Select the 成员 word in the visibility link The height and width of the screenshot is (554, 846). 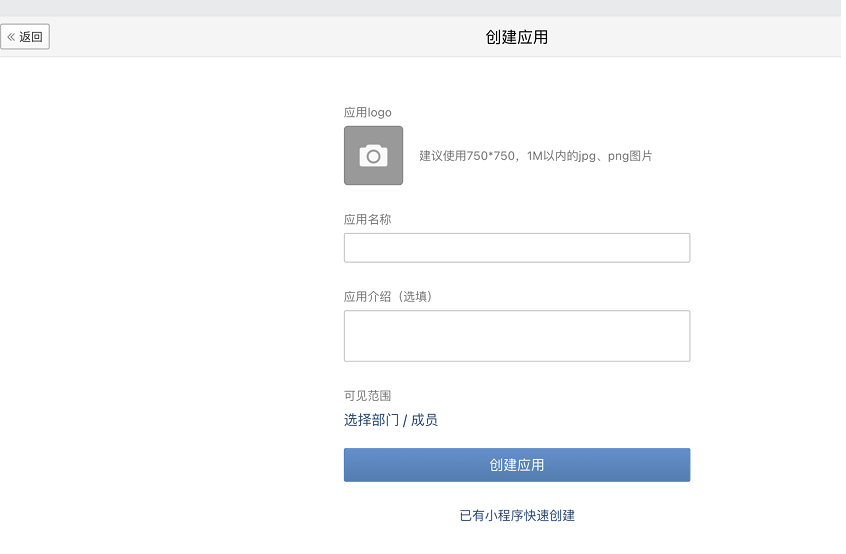point(424,420)
